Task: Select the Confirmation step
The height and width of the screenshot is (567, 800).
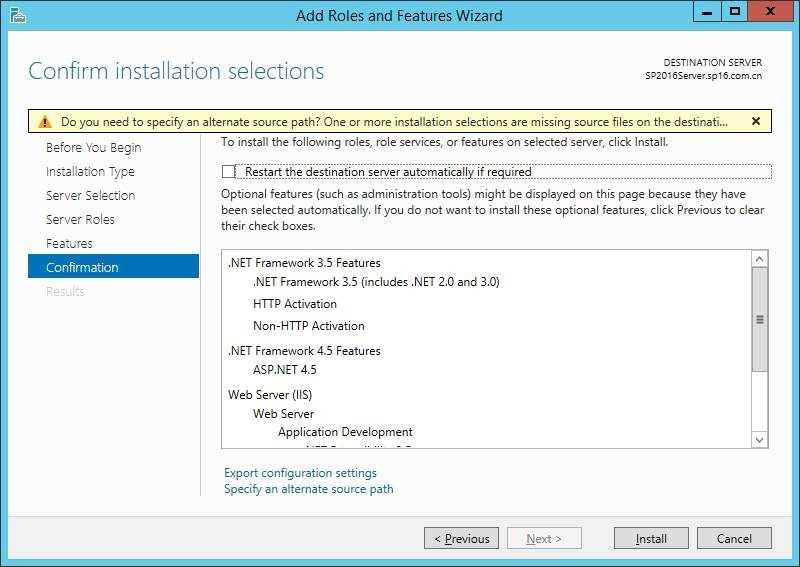Action: pos(113,267)
